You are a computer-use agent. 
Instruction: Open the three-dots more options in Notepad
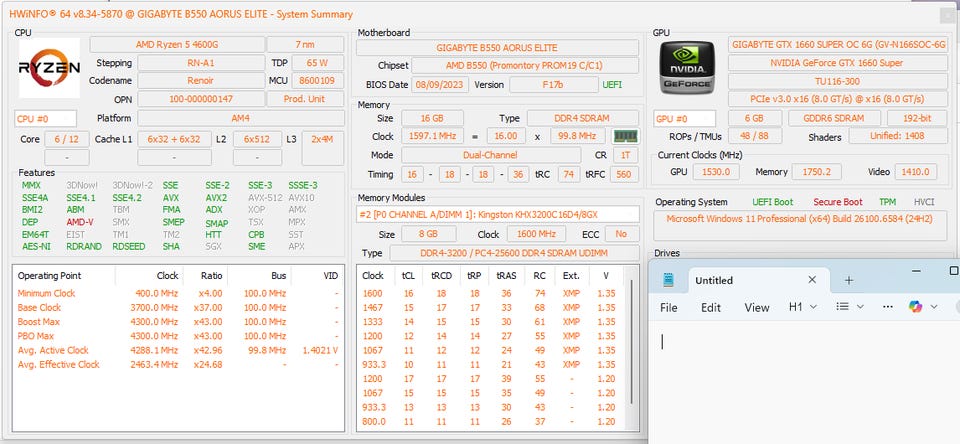click(x=888, y=307)
